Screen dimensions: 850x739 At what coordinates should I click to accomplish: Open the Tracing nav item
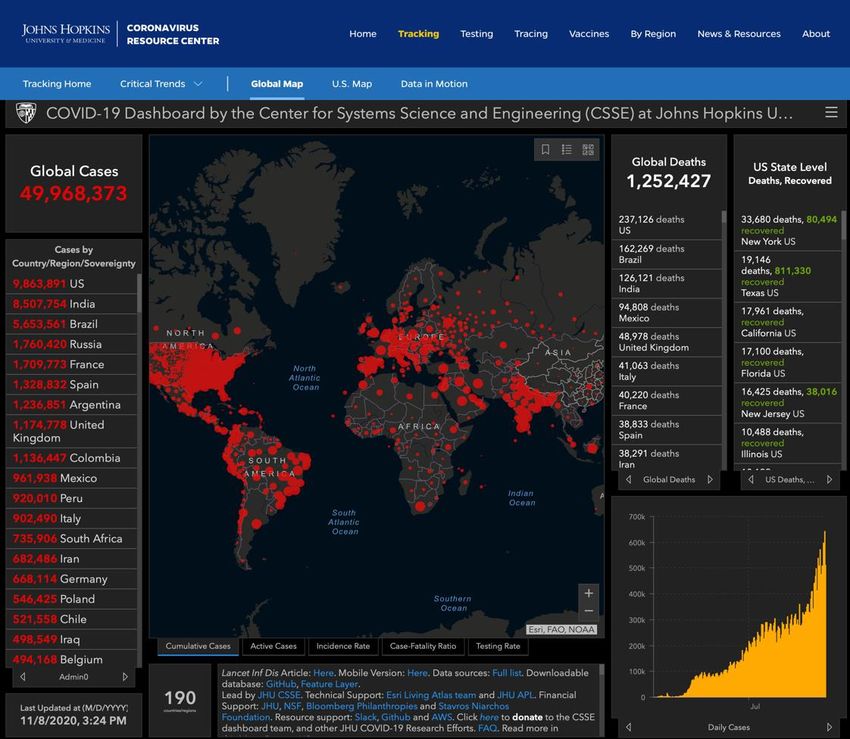tap(531, 34)
